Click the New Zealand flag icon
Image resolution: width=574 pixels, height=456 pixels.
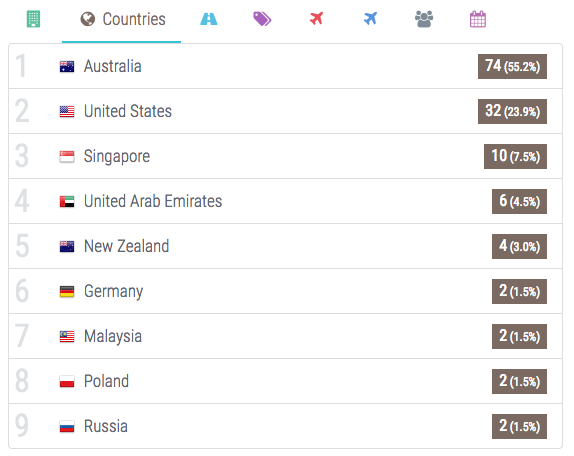[x=67, y=247]
